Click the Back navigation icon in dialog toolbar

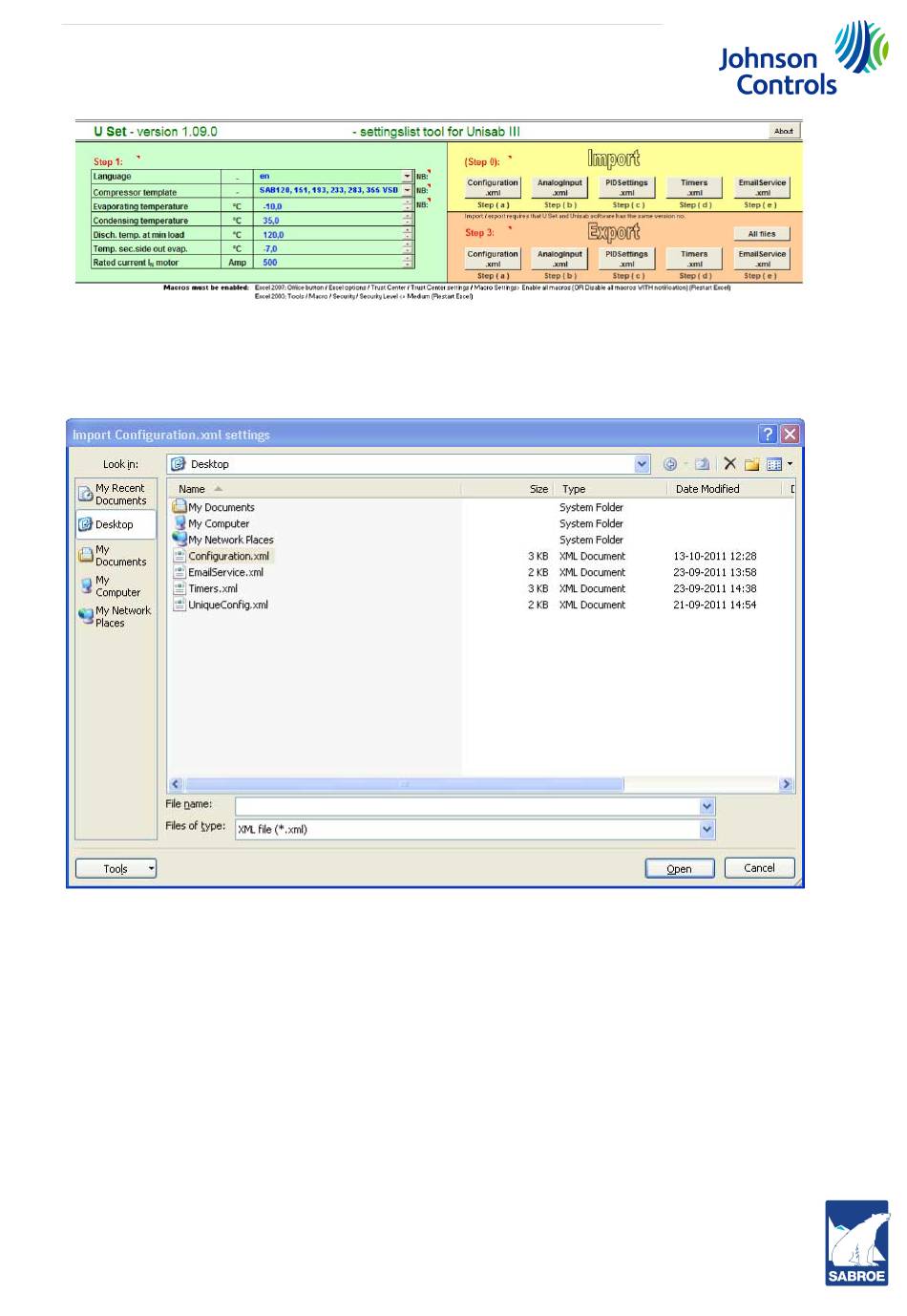(670, 464)
